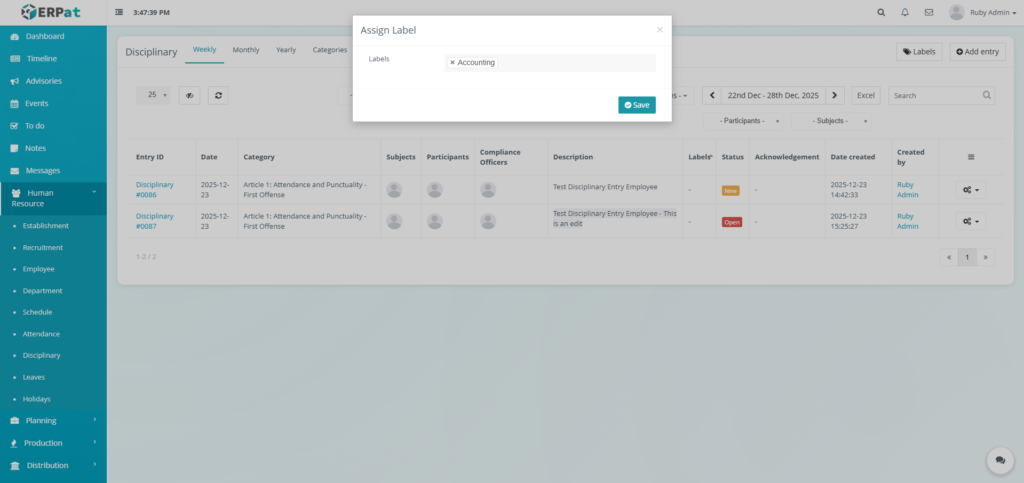The width and height of the screenshot is (1024, 483).
Task: Open the notifications bell
Action: (905, 12)
